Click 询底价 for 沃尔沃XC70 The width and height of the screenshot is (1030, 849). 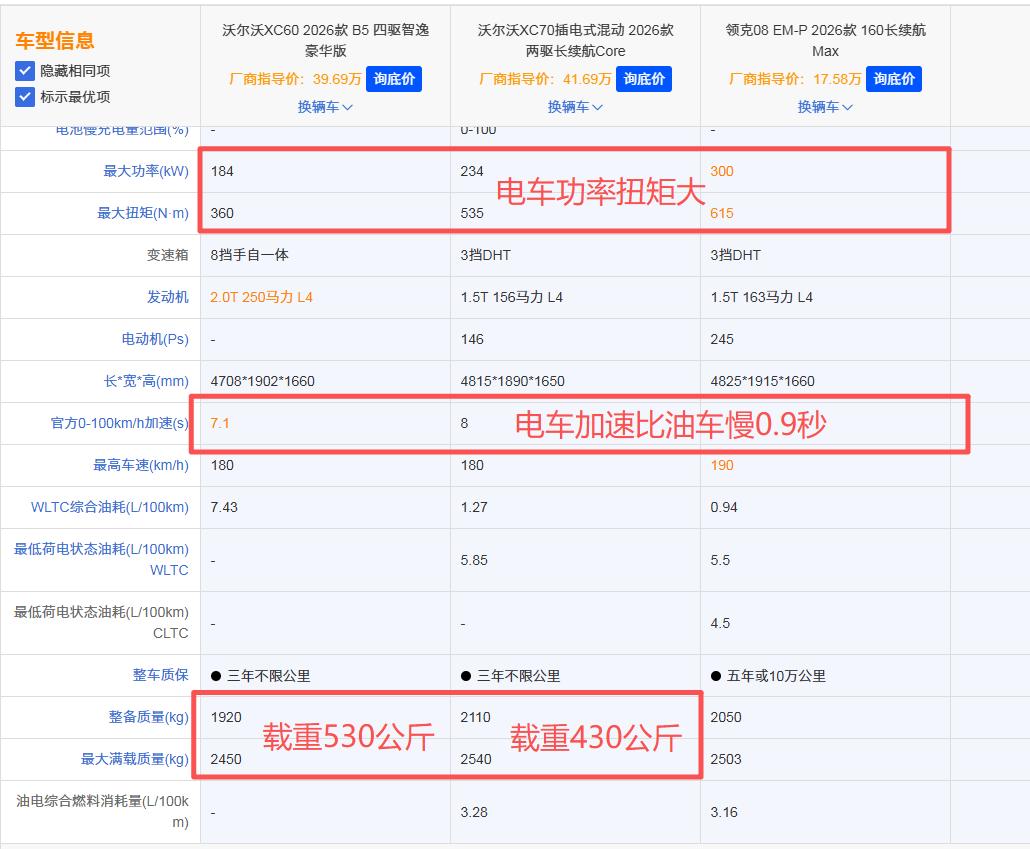coord(644,79)
